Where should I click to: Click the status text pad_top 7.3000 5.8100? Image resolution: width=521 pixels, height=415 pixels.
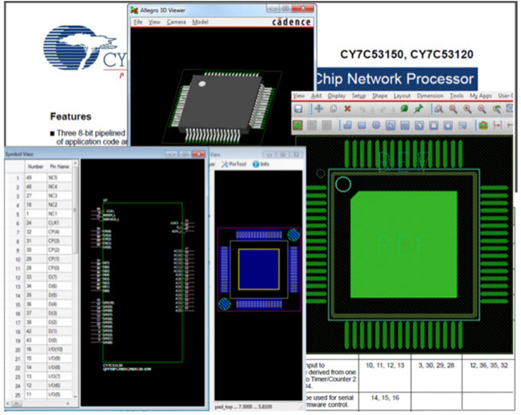pyautogui.click(x=243, y=407)
